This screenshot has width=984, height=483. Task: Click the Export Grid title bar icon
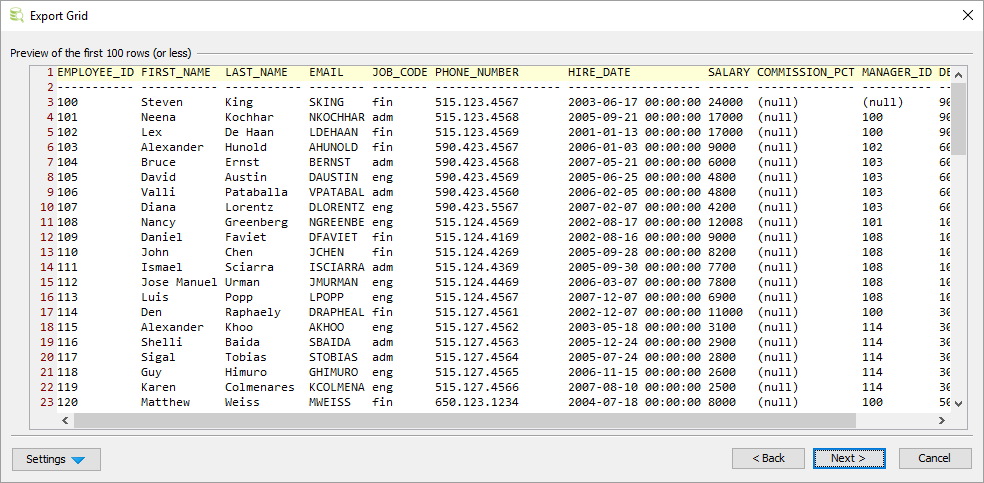tap(16, 15)
